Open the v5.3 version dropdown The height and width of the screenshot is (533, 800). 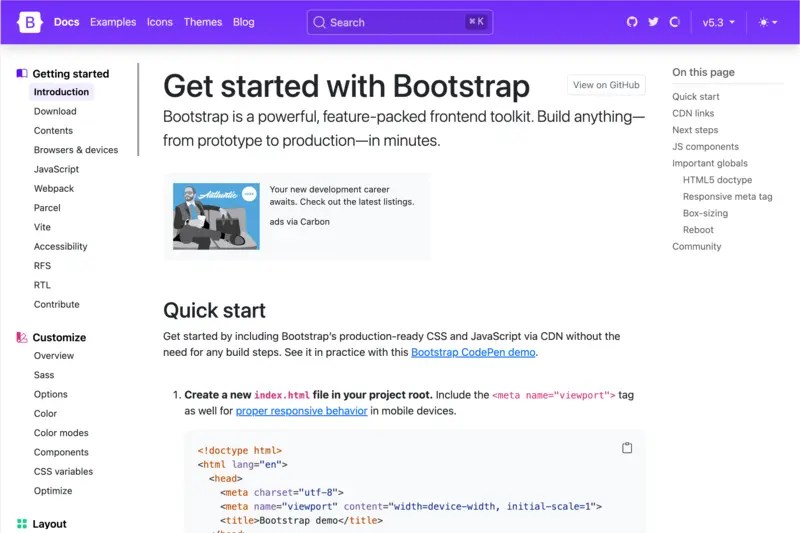pos(718,22)
